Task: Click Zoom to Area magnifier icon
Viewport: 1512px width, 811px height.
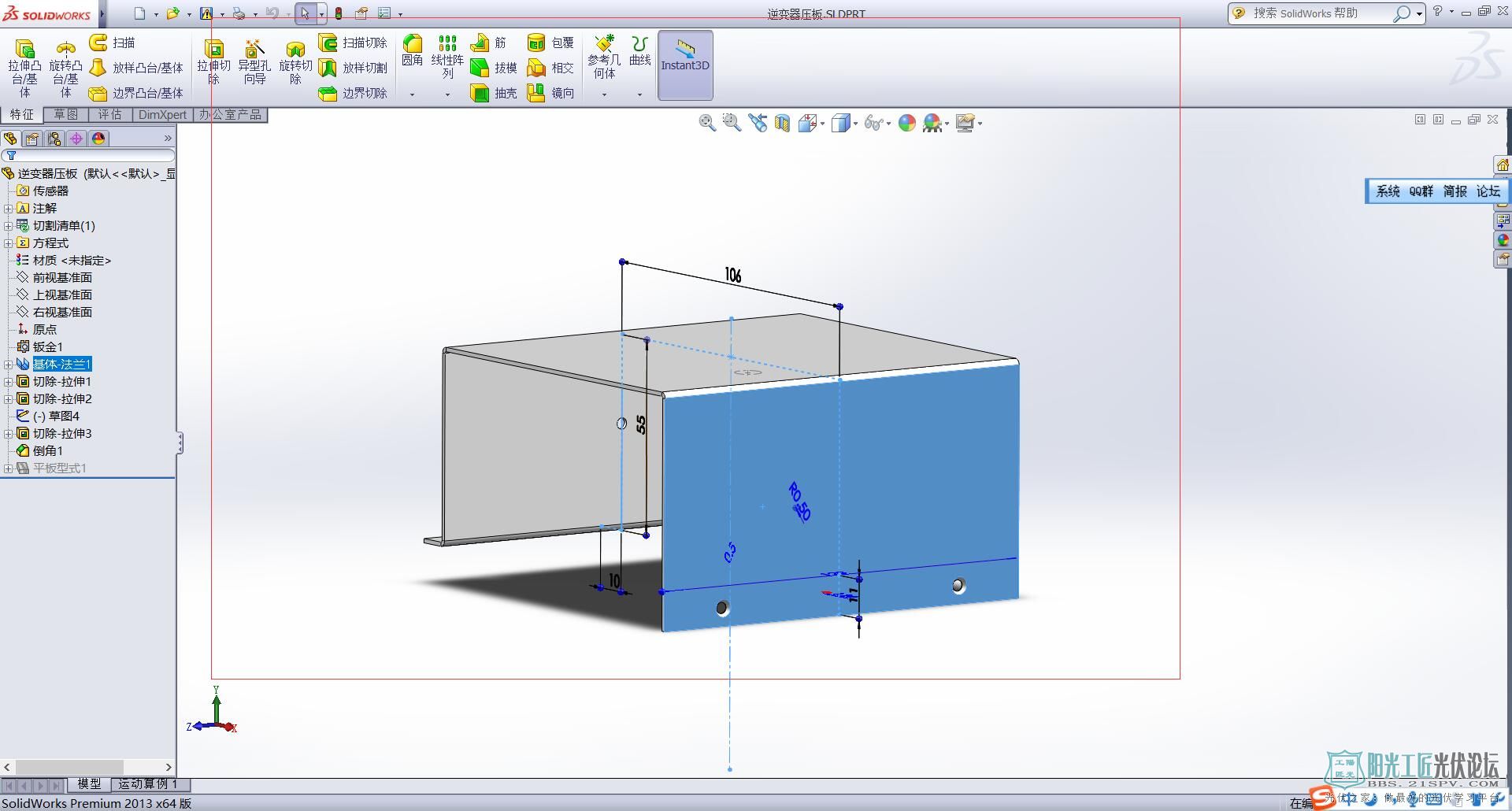Action: coord(732,123)
